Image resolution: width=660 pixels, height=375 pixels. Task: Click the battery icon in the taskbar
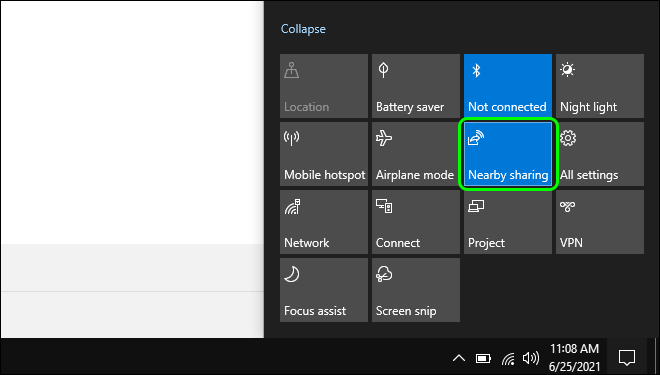click(x=483, y=358)
